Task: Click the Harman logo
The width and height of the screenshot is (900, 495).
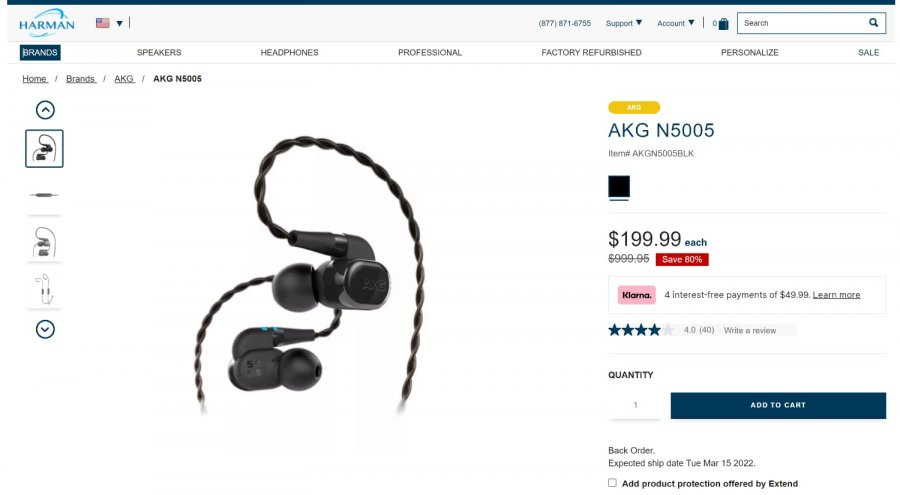Action: click(46, 23)
